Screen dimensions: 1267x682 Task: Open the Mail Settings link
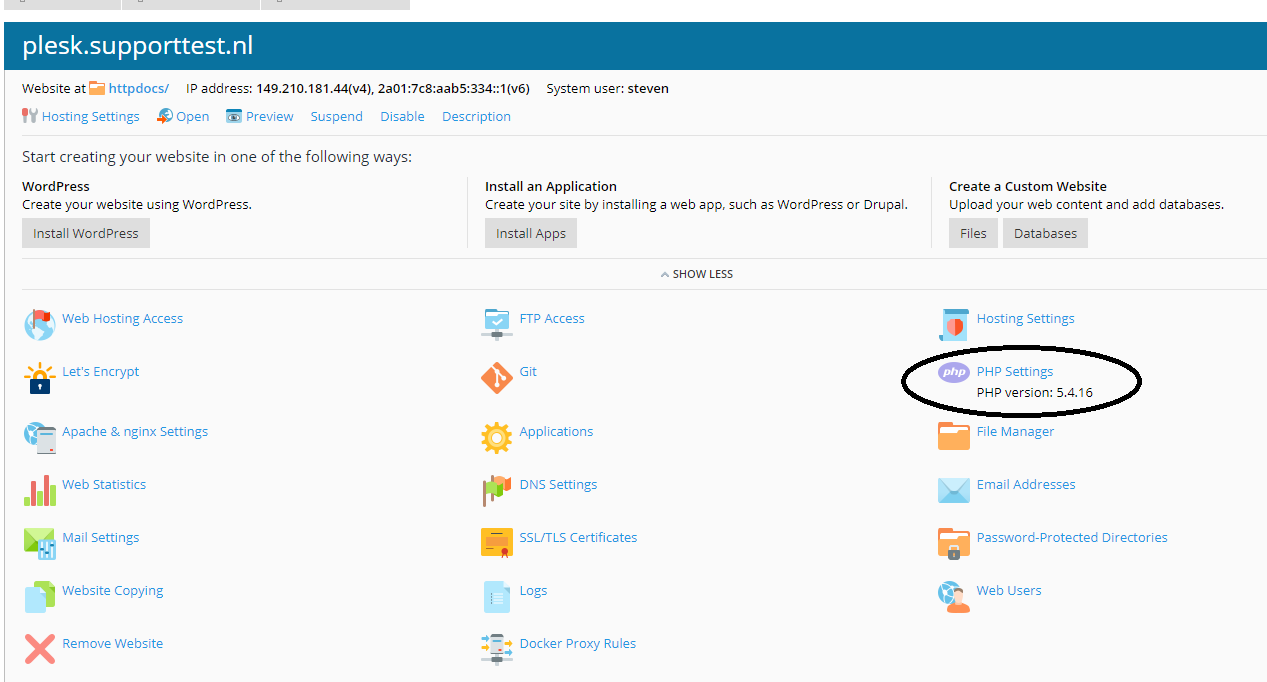click(x=100, y=537)
